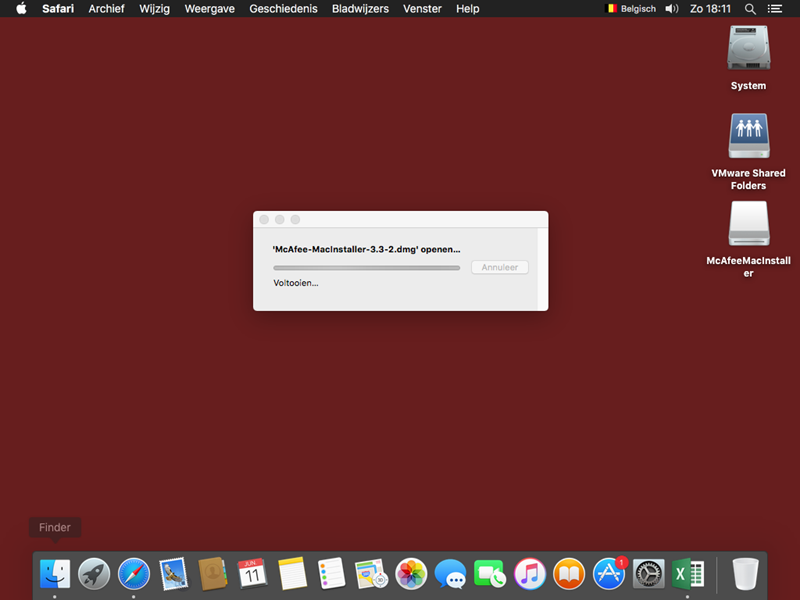
Task: Open Reminders list icon in Dock
Action: coord(331,573)
